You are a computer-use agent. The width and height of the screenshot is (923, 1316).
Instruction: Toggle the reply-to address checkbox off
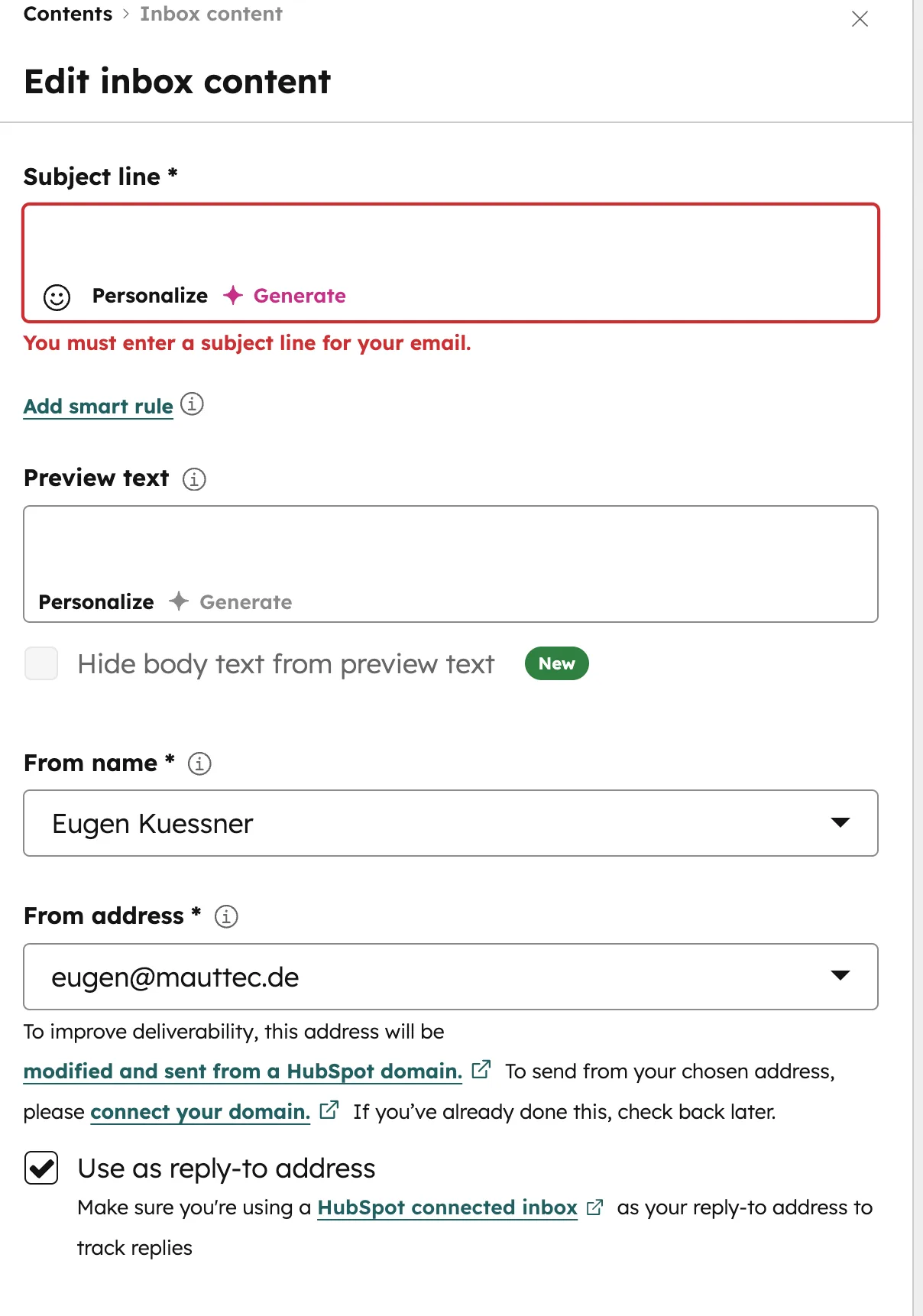click(42, 1168)
